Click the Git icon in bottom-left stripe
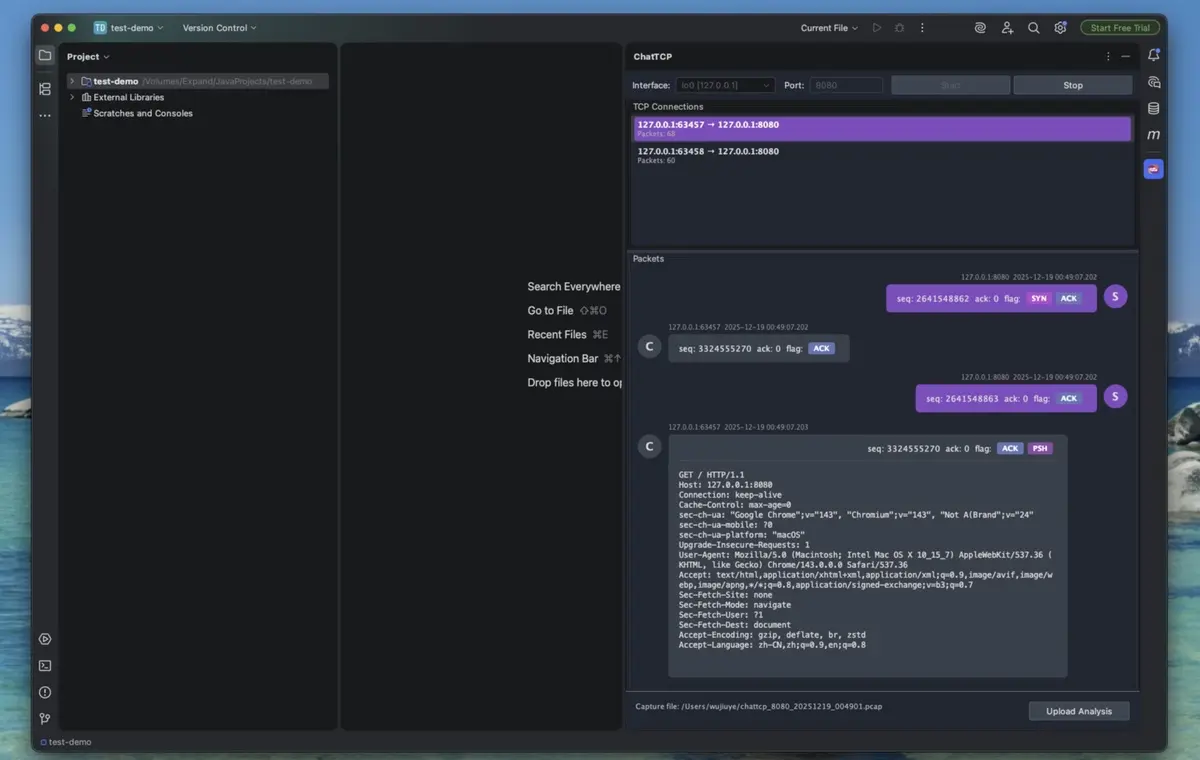Image resolution: width=1200 pixels, height=760 pixels. [44, 719]
